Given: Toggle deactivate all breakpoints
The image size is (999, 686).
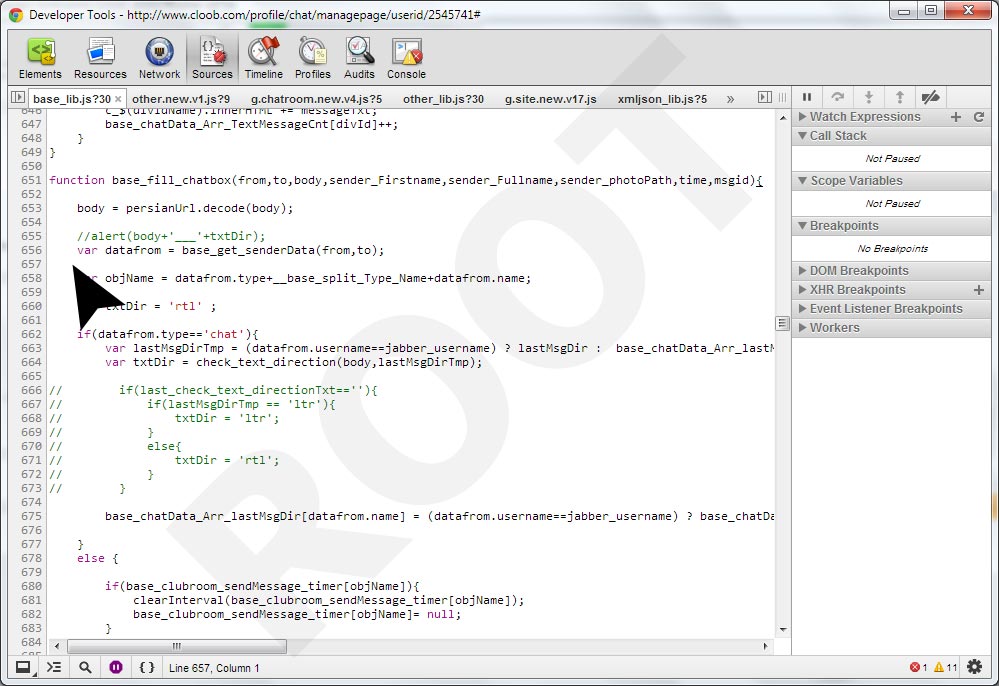Looking at the screenshot, I should click(930, 97).
